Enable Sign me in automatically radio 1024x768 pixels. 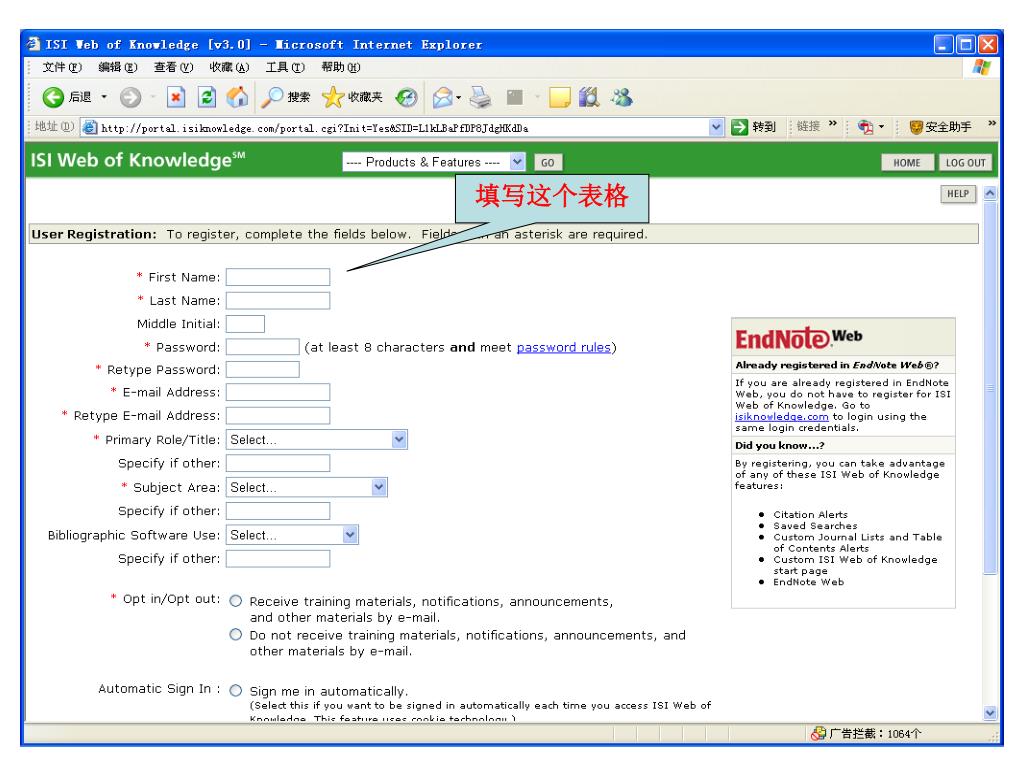[x=236, y=690]
